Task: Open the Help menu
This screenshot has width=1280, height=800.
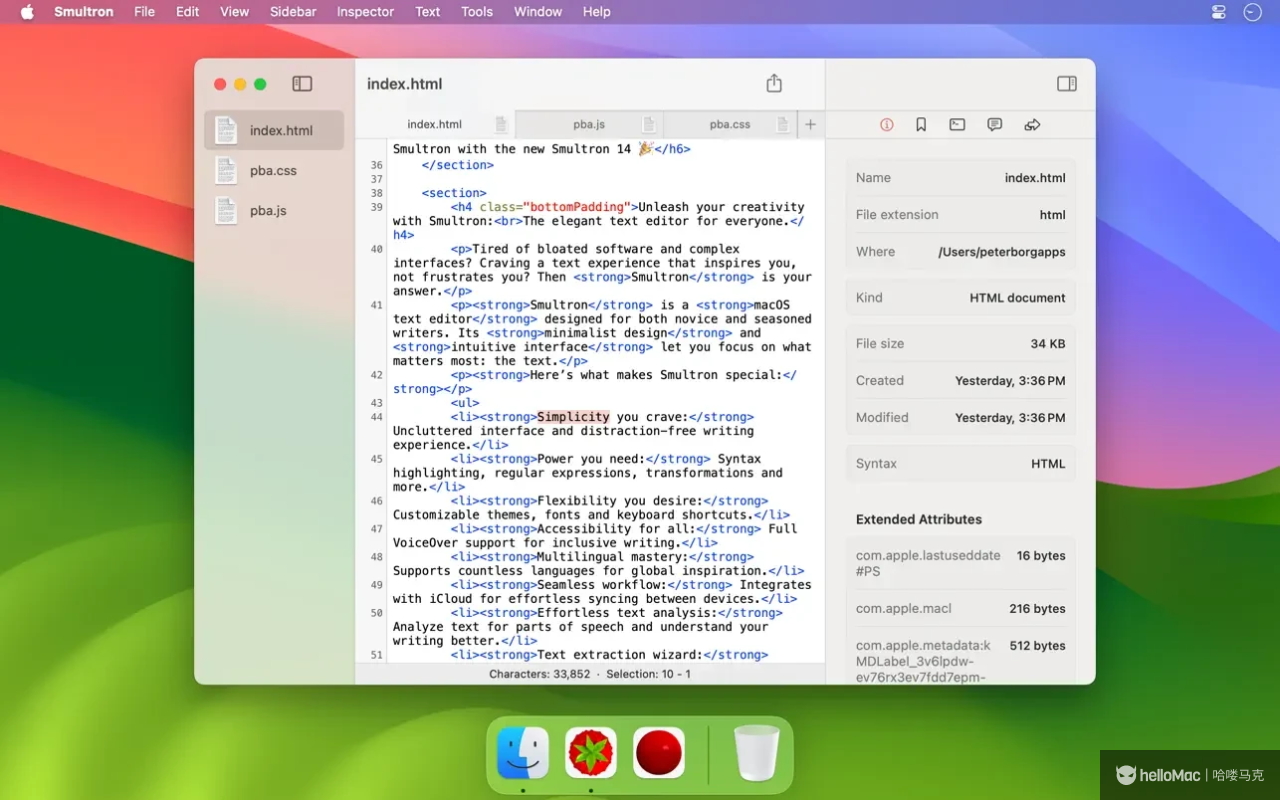Action: point(597,12)
